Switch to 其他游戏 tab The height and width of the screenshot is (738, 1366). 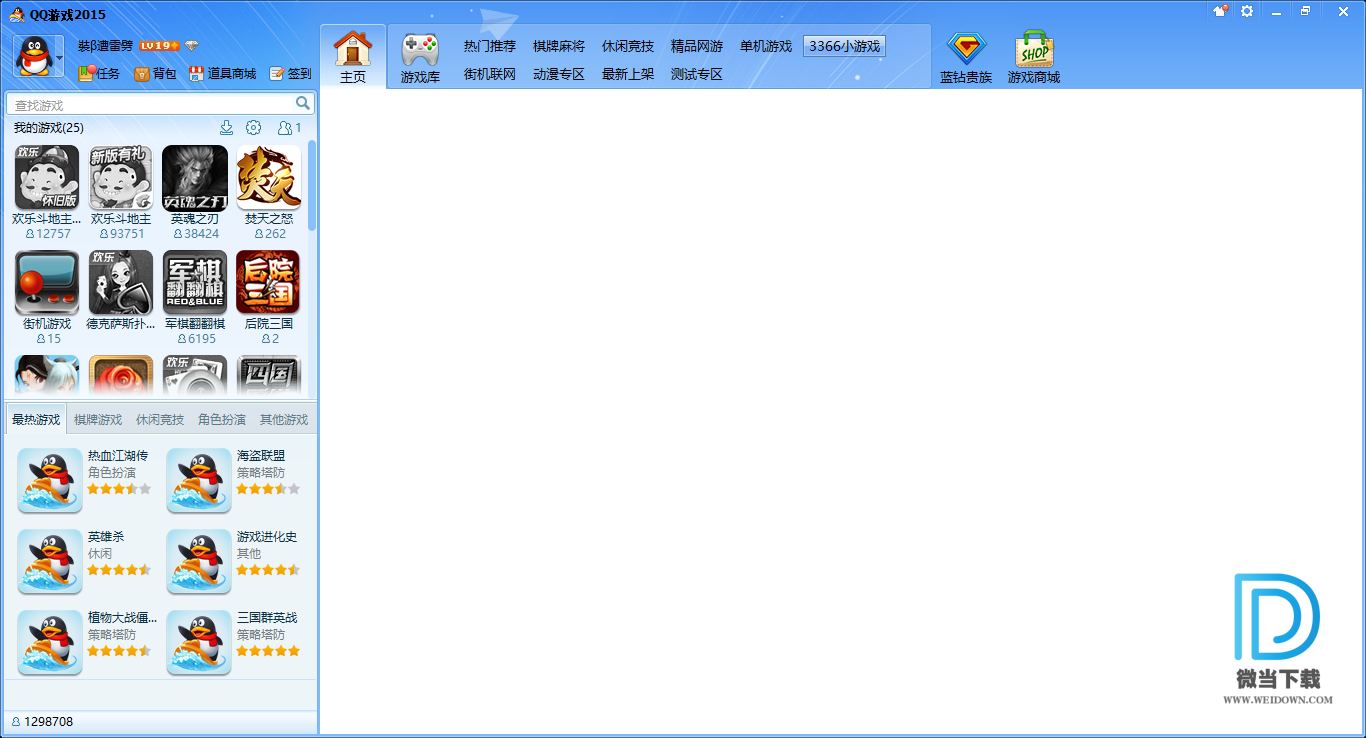point(284,419)
